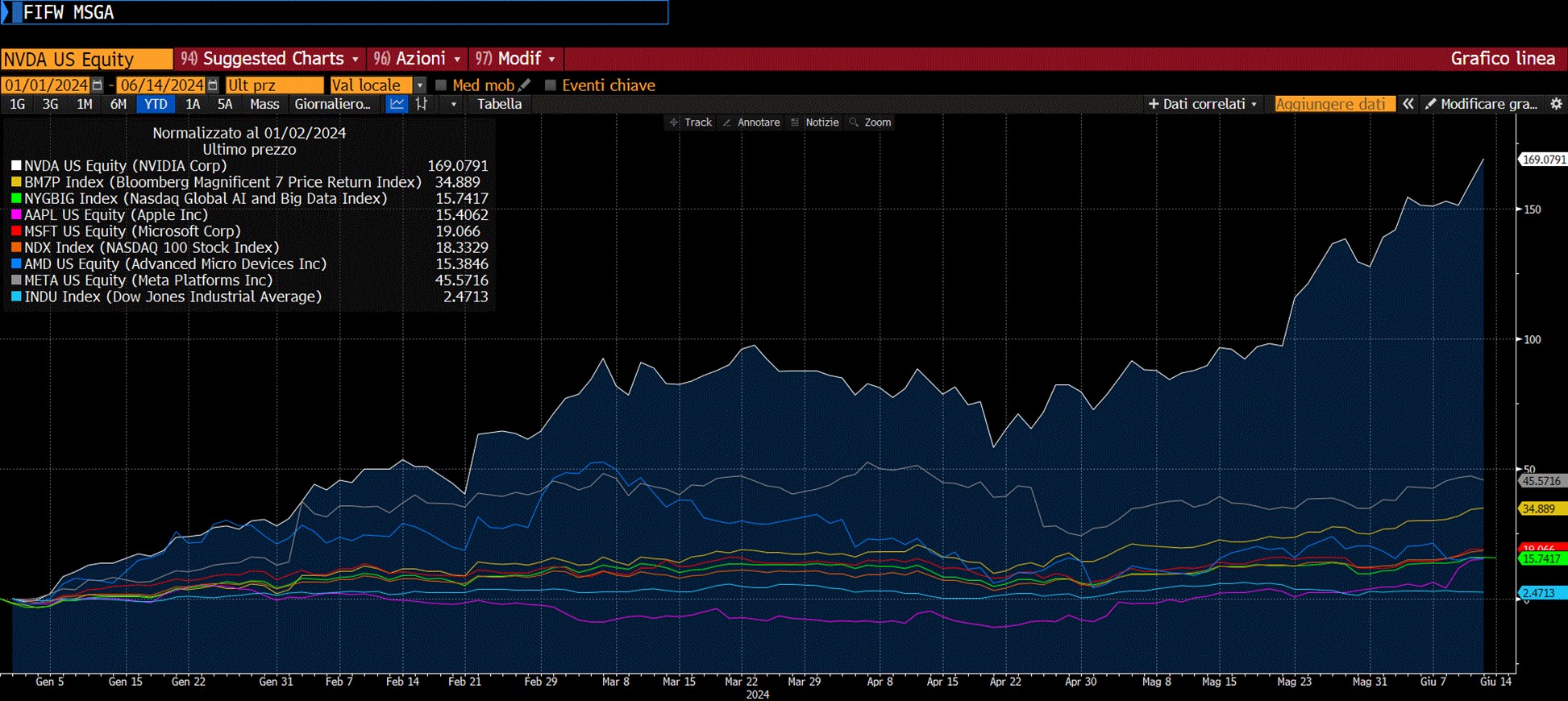
Task: Click the 2.4713 cyan right-axis price tag
Action: tap(1543, 593)
